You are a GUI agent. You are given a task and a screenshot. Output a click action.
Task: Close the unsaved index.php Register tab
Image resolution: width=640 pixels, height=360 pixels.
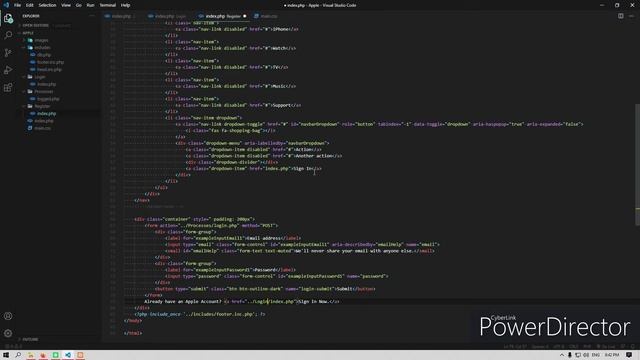coord(245,16)
